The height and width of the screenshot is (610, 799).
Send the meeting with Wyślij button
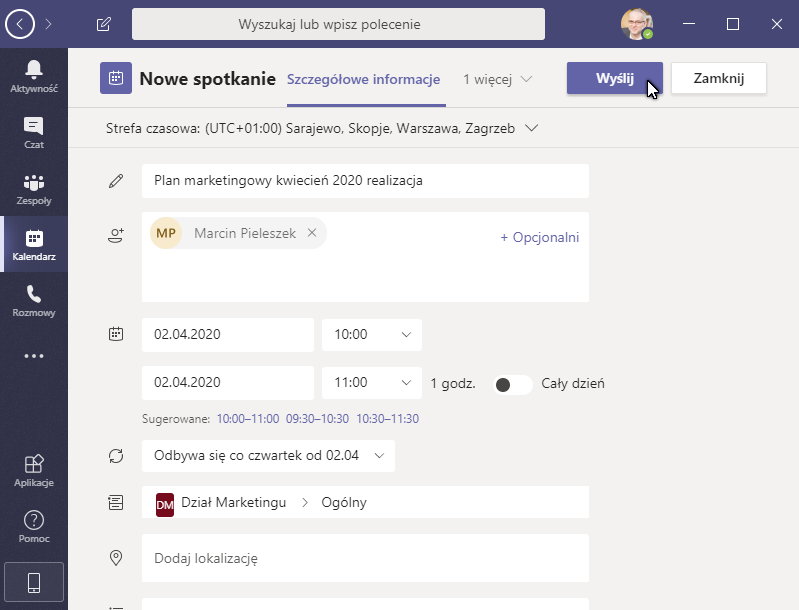615,78
